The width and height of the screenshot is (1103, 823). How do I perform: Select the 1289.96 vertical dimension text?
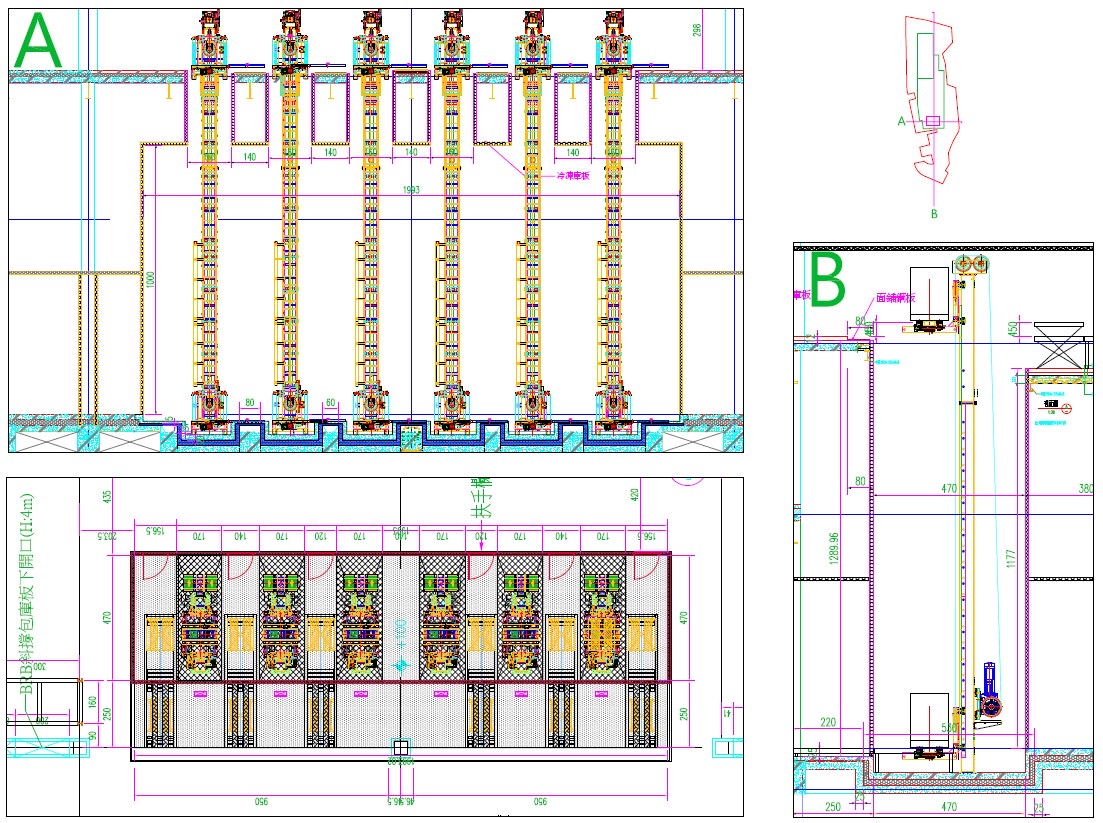[x=834, y=549]
